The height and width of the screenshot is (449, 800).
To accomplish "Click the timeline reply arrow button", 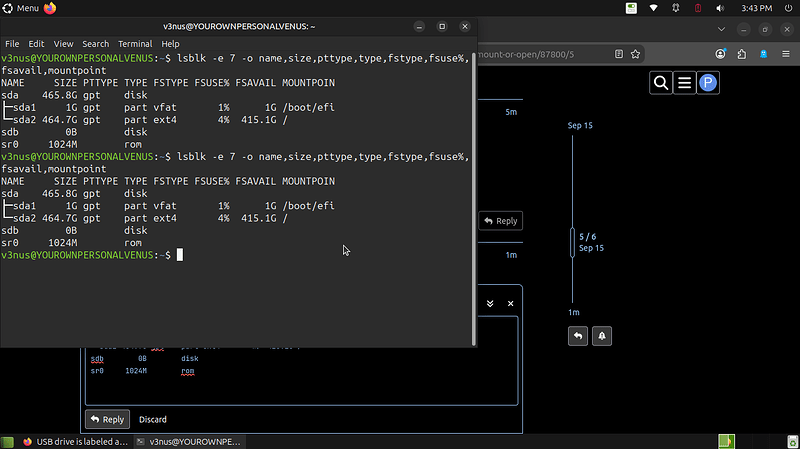I will [578, 336].
